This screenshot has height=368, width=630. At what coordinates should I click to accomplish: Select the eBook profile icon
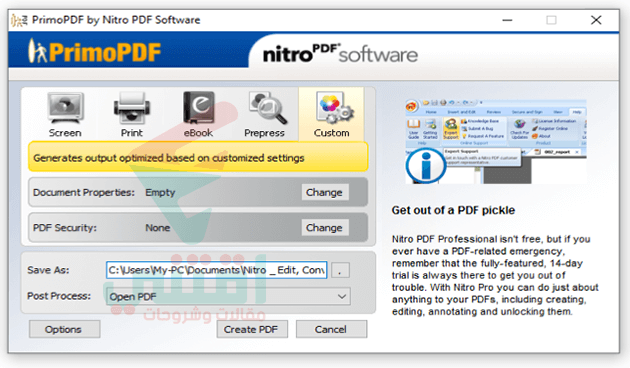click(x=198, y=108)
